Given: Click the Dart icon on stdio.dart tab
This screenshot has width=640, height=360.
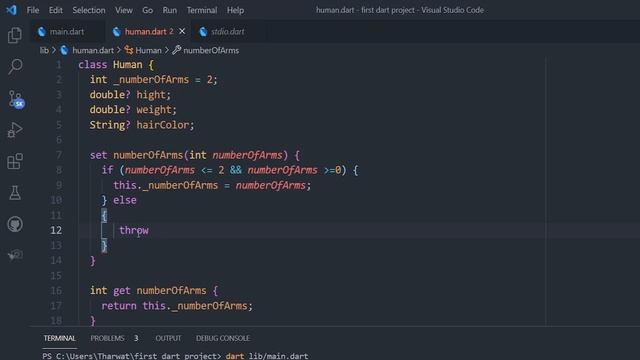Looking at the screenshot, I should (x=203, y=31).
